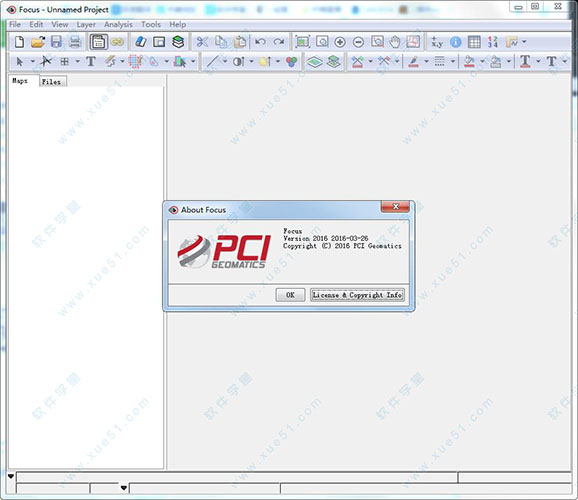The width and height of the screenshot is (578, 500).
Task: Click the Zoom In plus icon
Action: click(340, 42)
